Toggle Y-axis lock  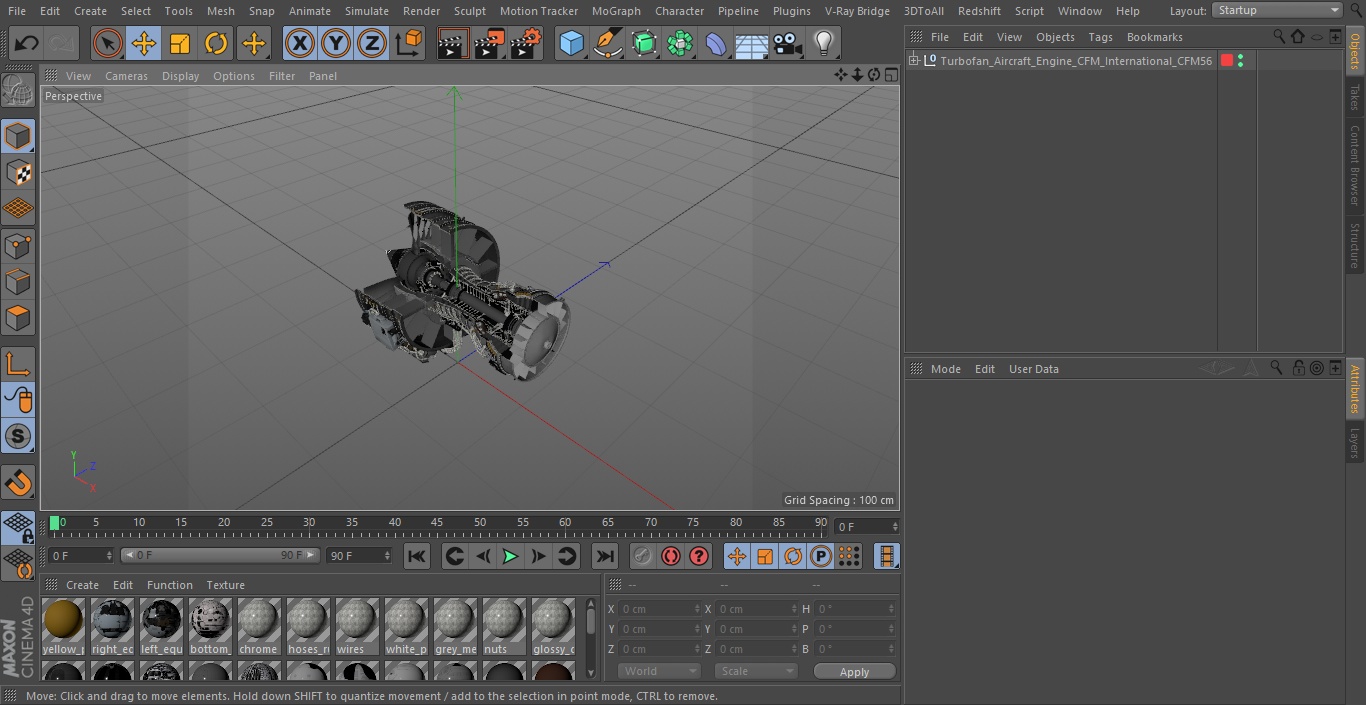point(335,43)
